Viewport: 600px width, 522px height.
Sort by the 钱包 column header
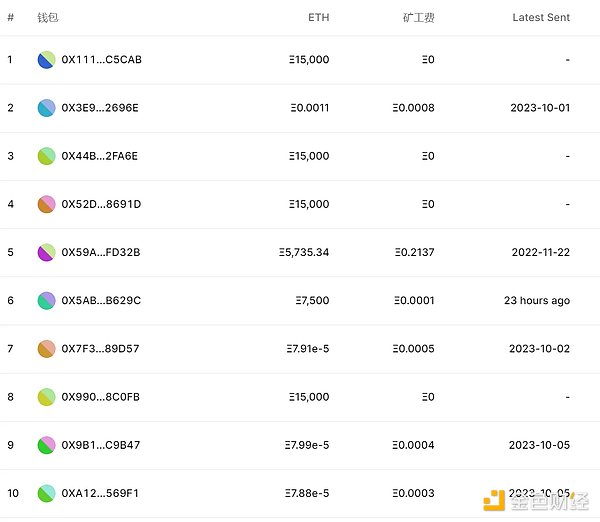tap(48, 18)
